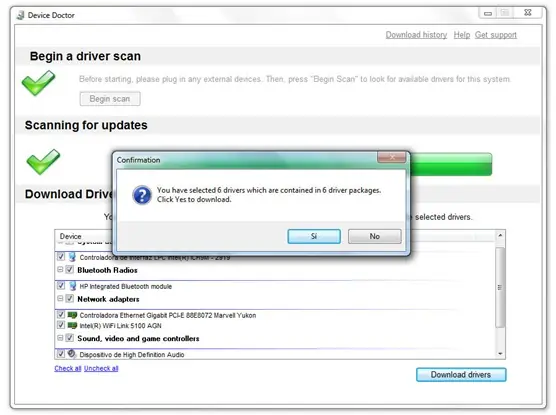Click the question mark icon in Confirmation dialog
This screenshot has width=556, height=415.
tap(142, 195)
